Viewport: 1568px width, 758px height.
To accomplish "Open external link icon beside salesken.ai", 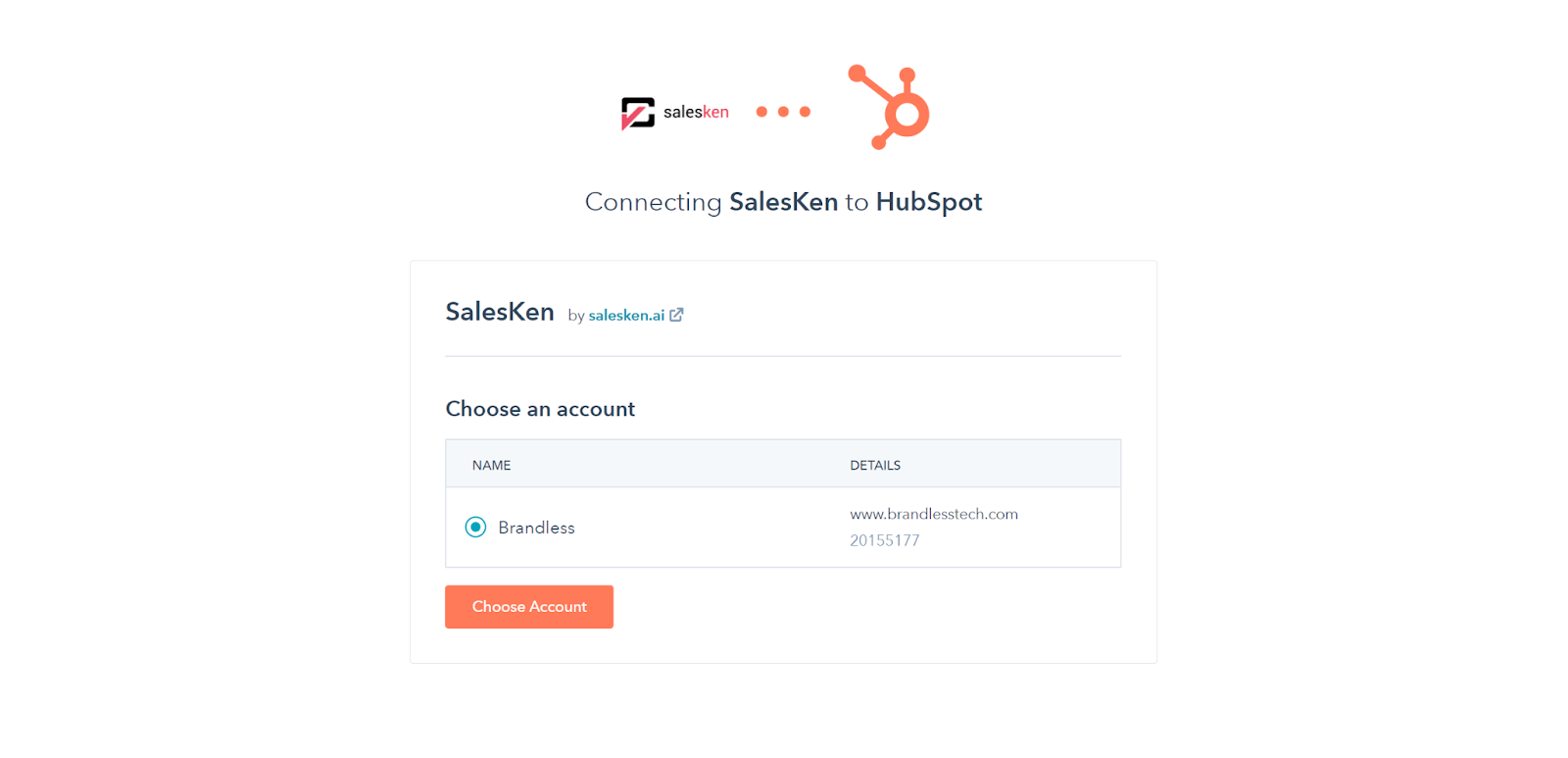I will 676,315.
